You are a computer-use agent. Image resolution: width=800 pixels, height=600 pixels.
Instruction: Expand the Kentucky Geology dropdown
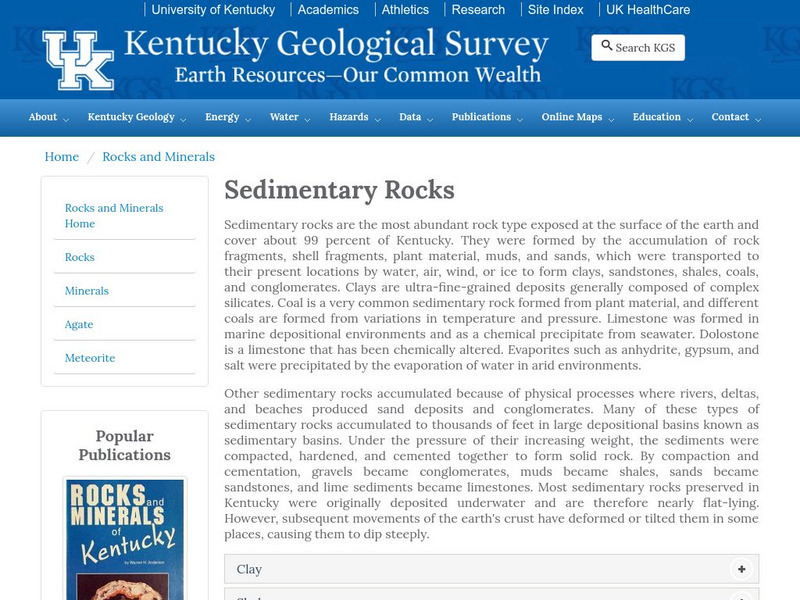point(137,117)
